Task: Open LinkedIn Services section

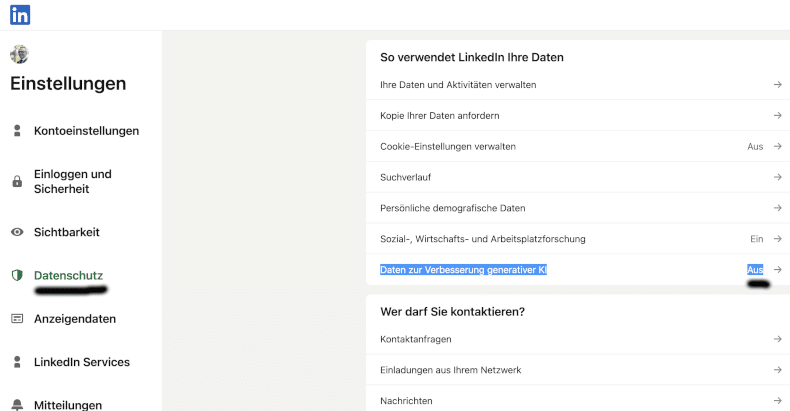Action: coord(82,362)
